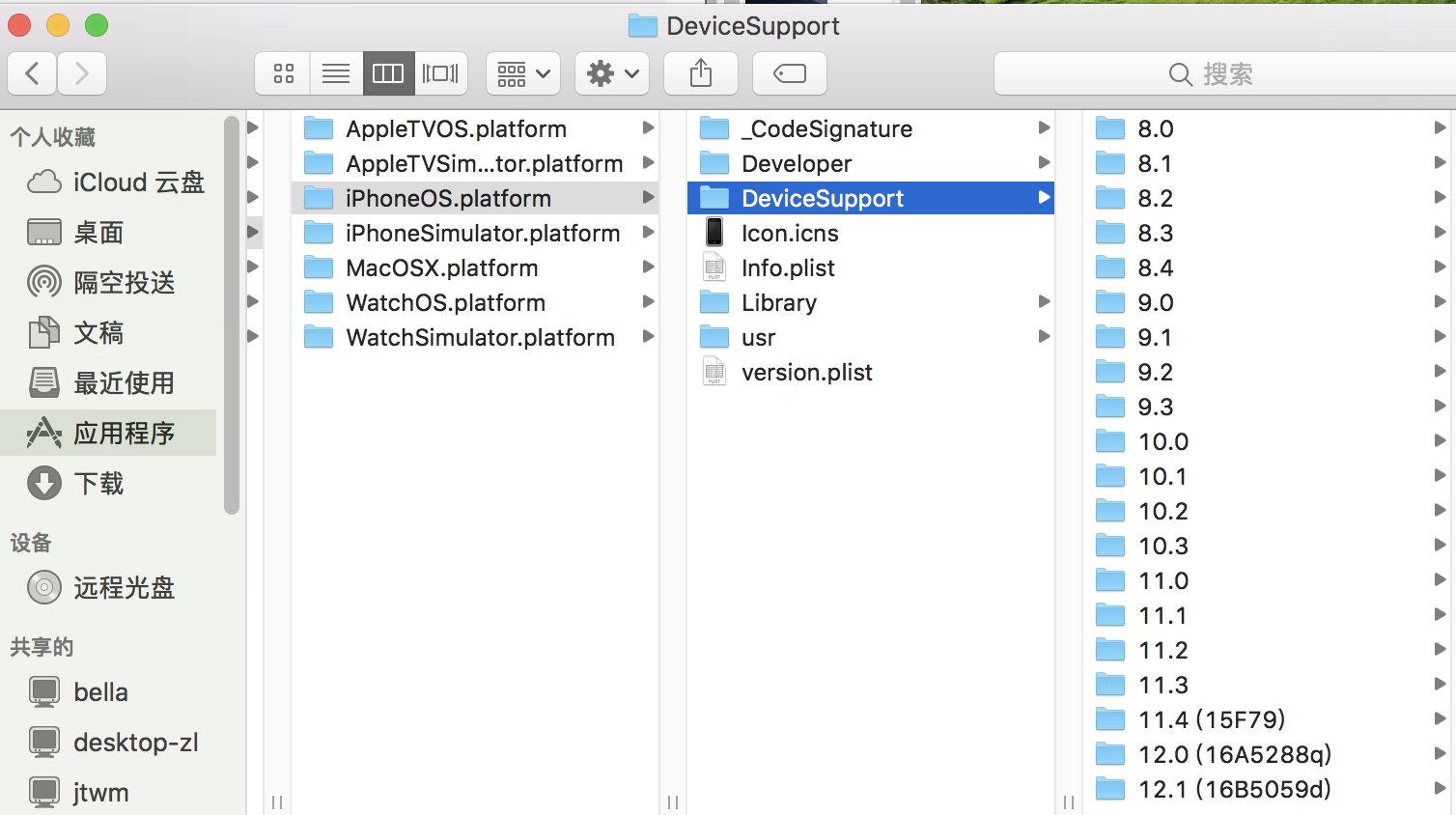1456x815 pixels.
Task: Select the AppleTVOS.platform folder
Action: [475, 128]
